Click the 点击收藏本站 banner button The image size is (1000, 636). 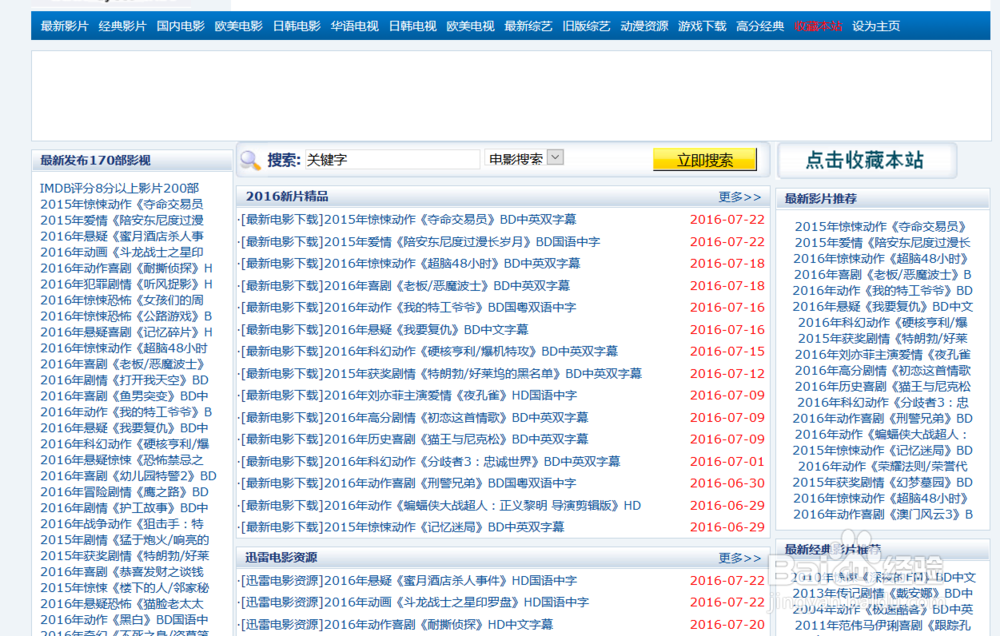pyautogui.click(x=865, y=160)
